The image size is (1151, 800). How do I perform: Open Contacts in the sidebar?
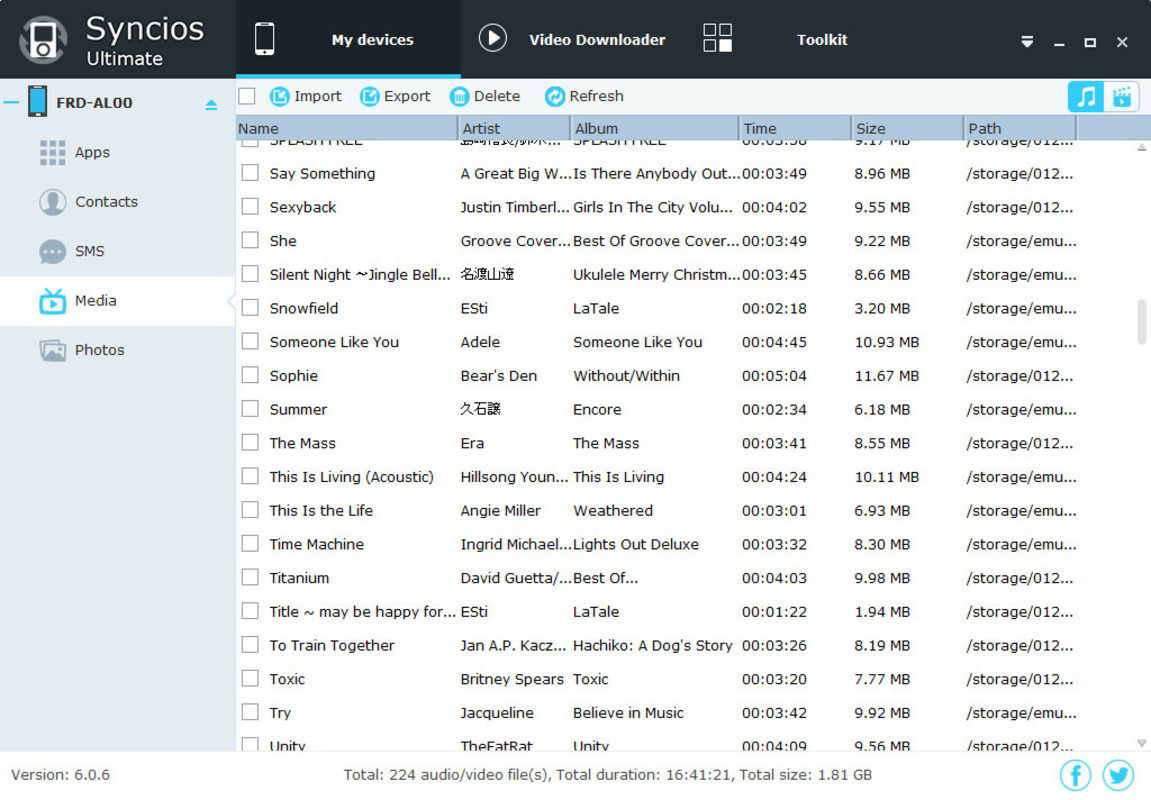click(88, 202)
